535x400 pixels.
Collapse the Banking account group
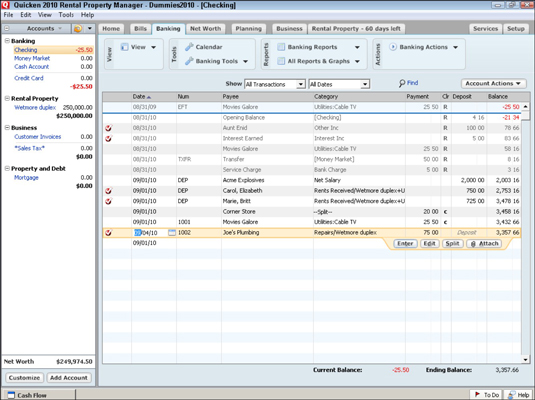pyautogui.click(x=7, y=41)
